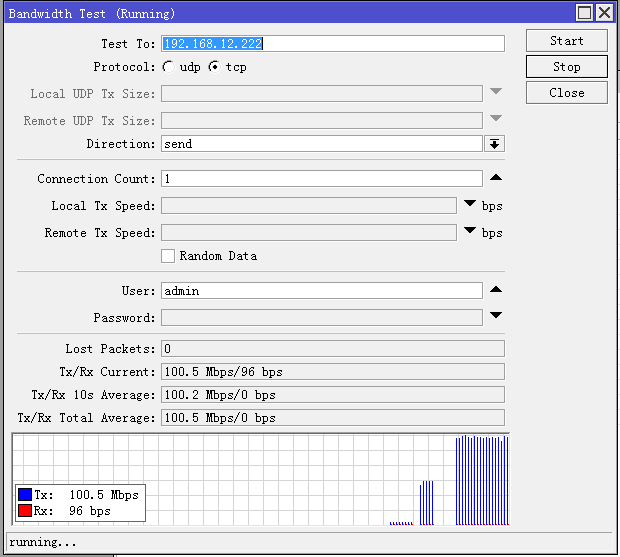The height and width of the screenshot is (557, 620).
Task: Click the Connection Count input field
Action: coord(321,179)
